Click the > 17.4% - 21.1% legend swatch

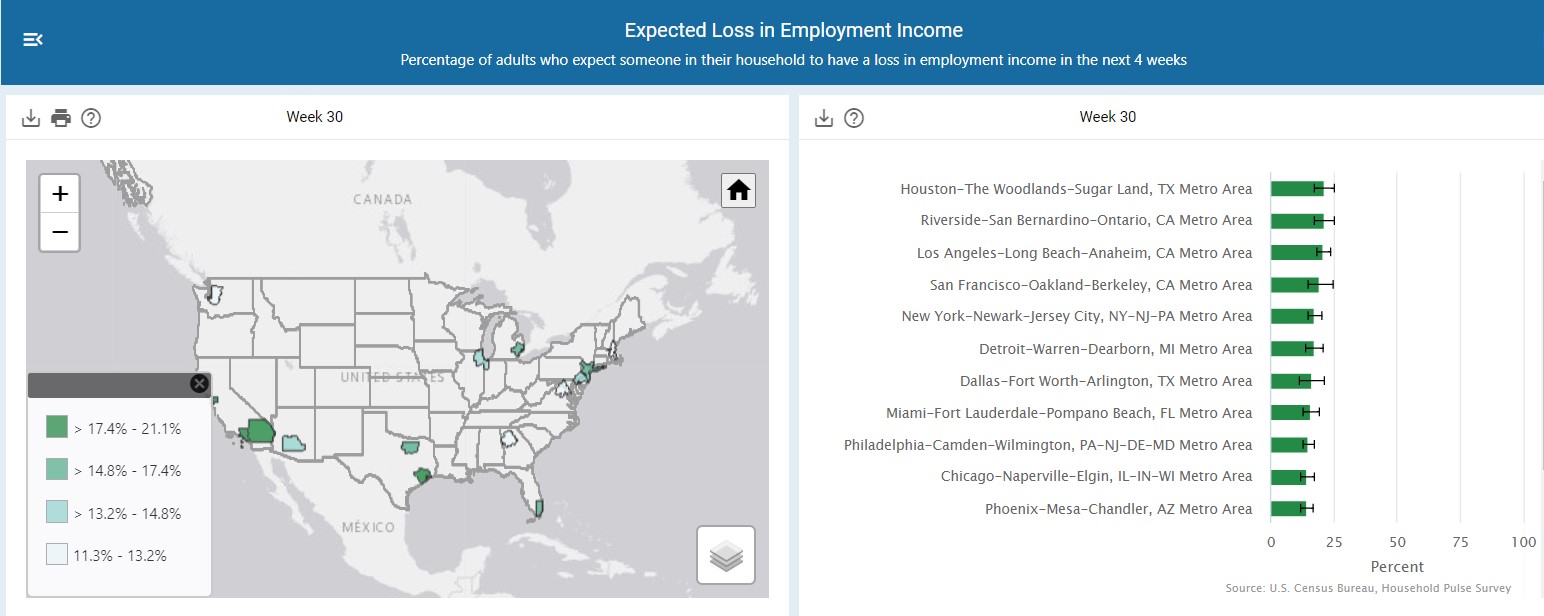click(x=57, y=428)
